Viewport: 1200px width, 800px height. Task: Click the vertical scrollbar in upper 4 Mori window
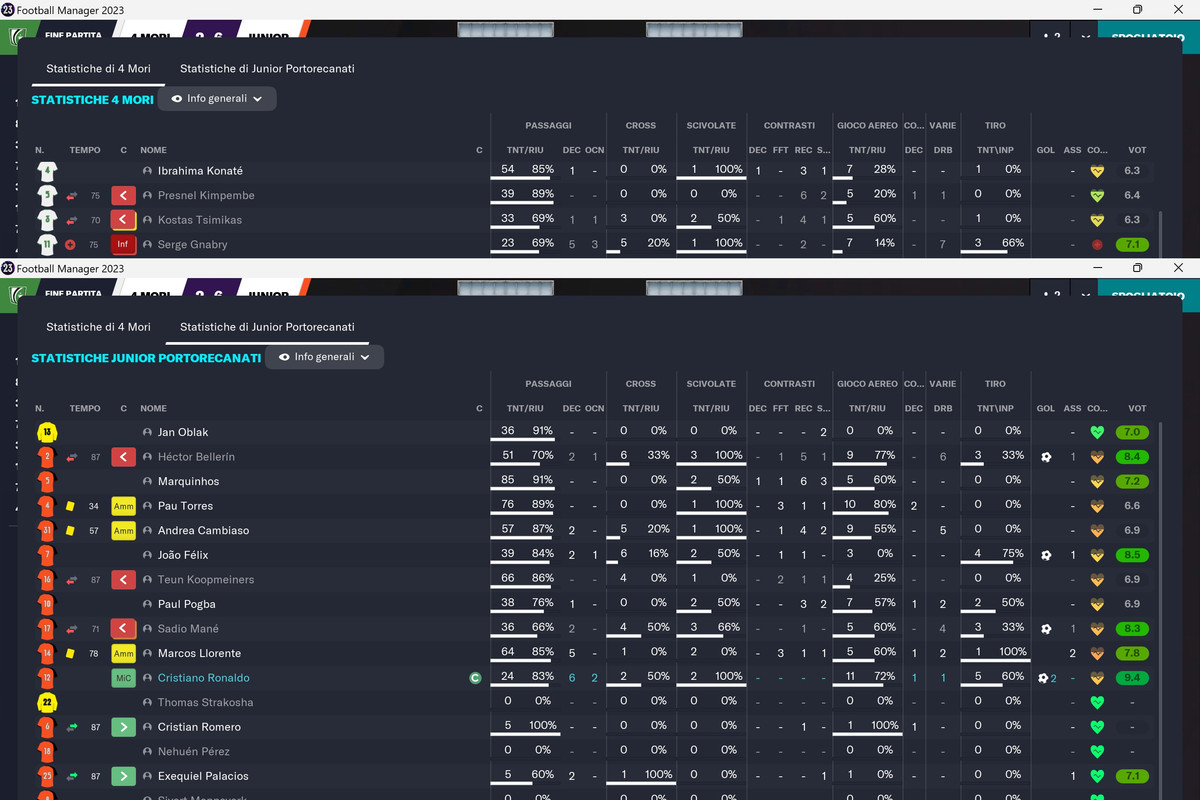click(x=1160, y=235)
